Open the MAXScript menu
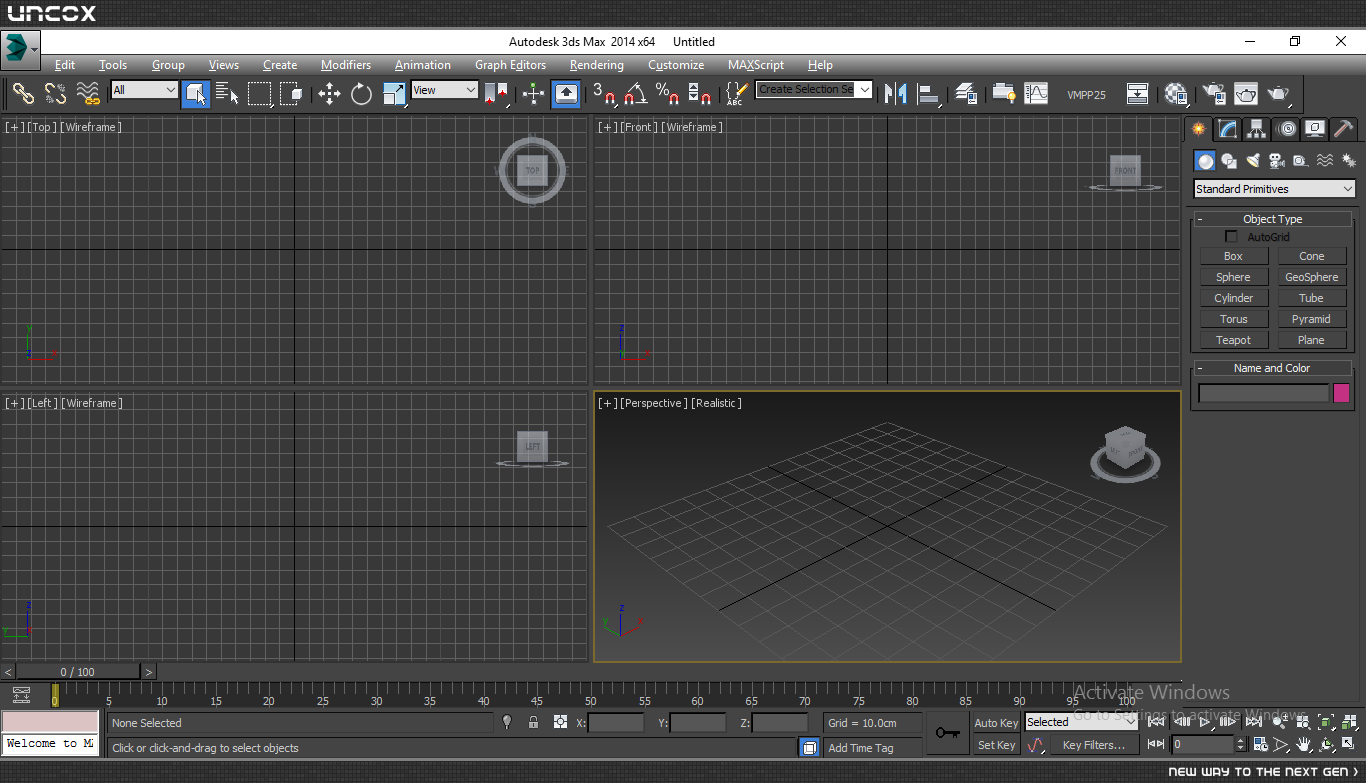The width and height of the screenshot is (1366, 783). click(756, 65)
